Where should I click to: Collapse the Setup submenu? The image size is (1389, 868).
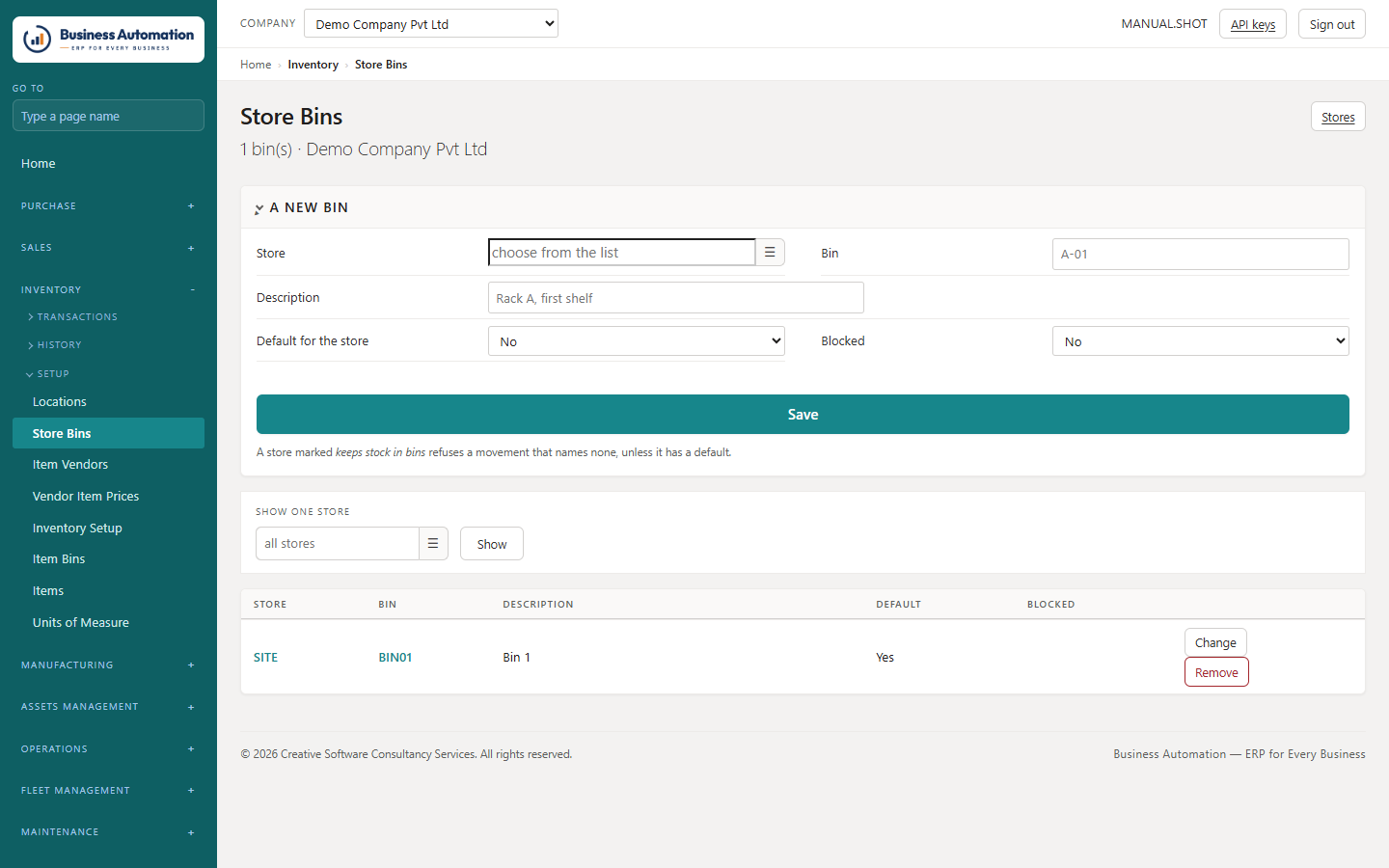(x=48, y=374)
